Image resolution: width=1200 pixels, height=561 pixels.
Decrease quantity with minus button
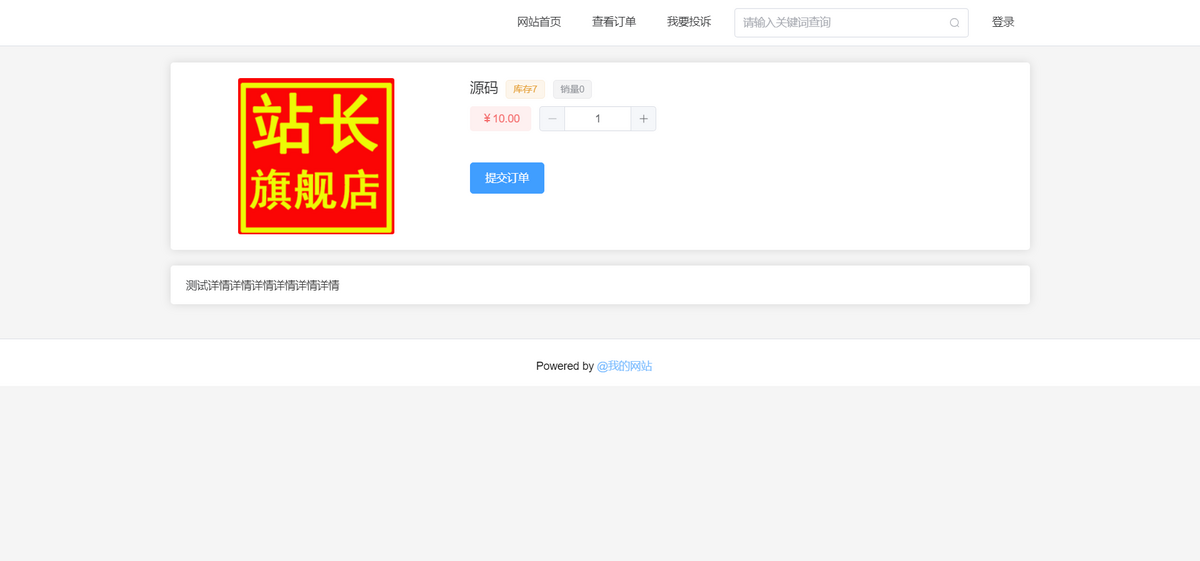pos(552,119)
